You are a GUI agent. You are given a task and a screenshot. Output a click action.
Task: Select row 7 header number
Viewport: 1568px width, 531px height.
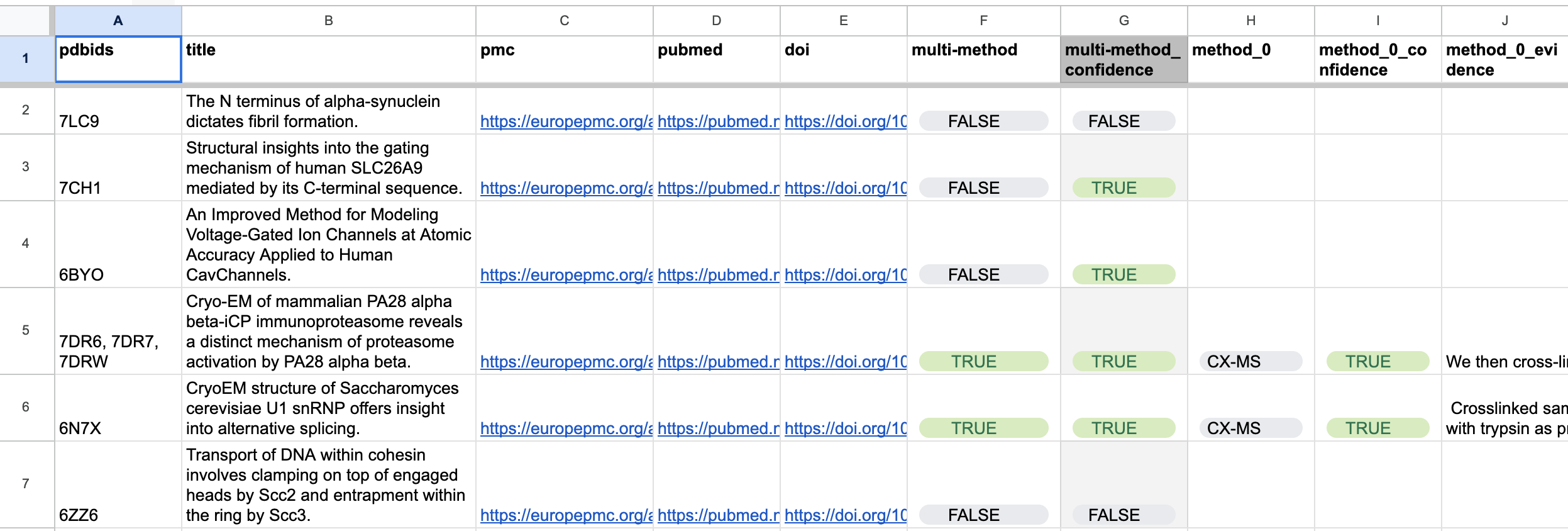point(26,484)
